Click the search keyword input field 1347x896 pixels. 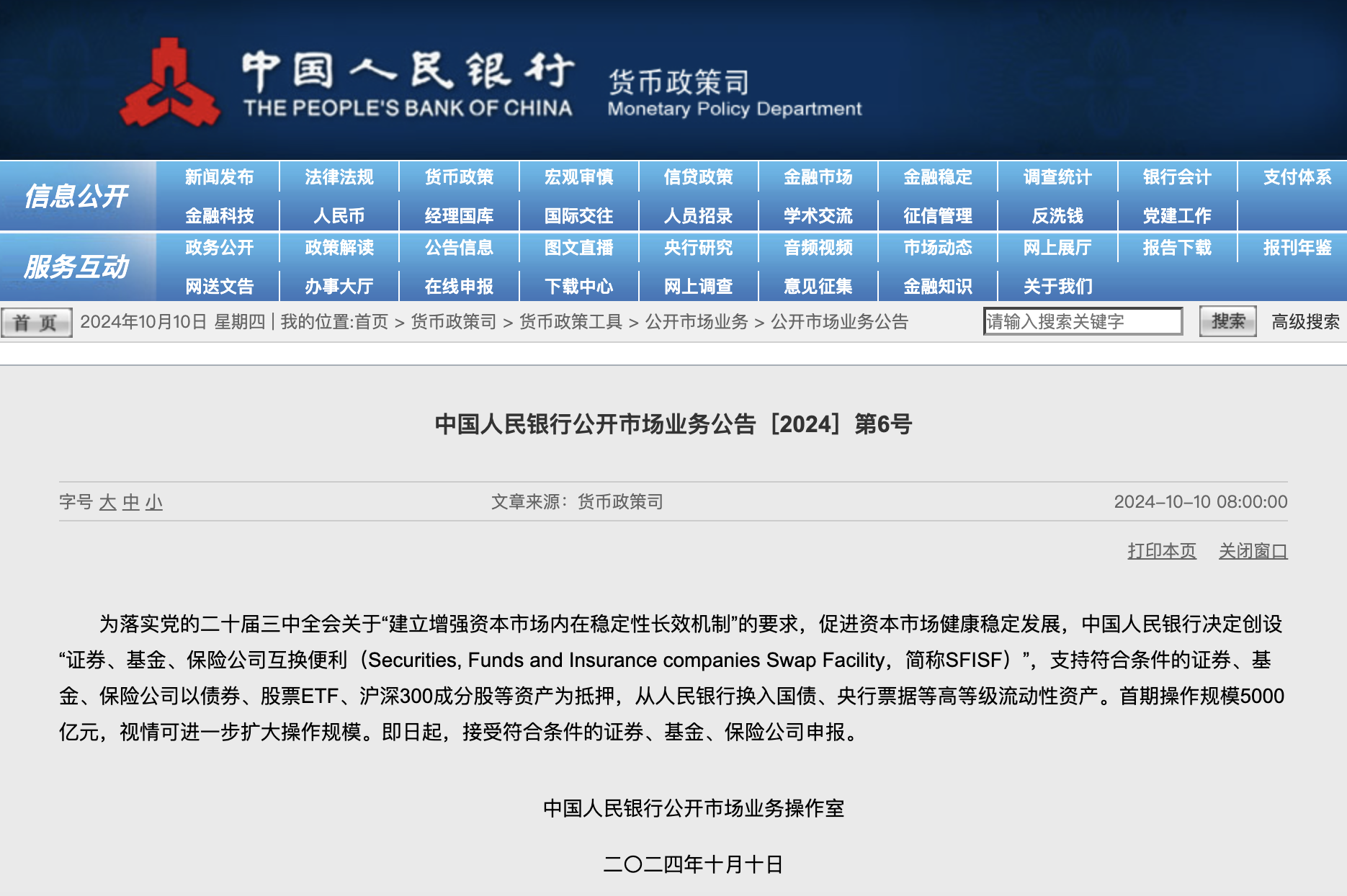tap(1083, 321)
